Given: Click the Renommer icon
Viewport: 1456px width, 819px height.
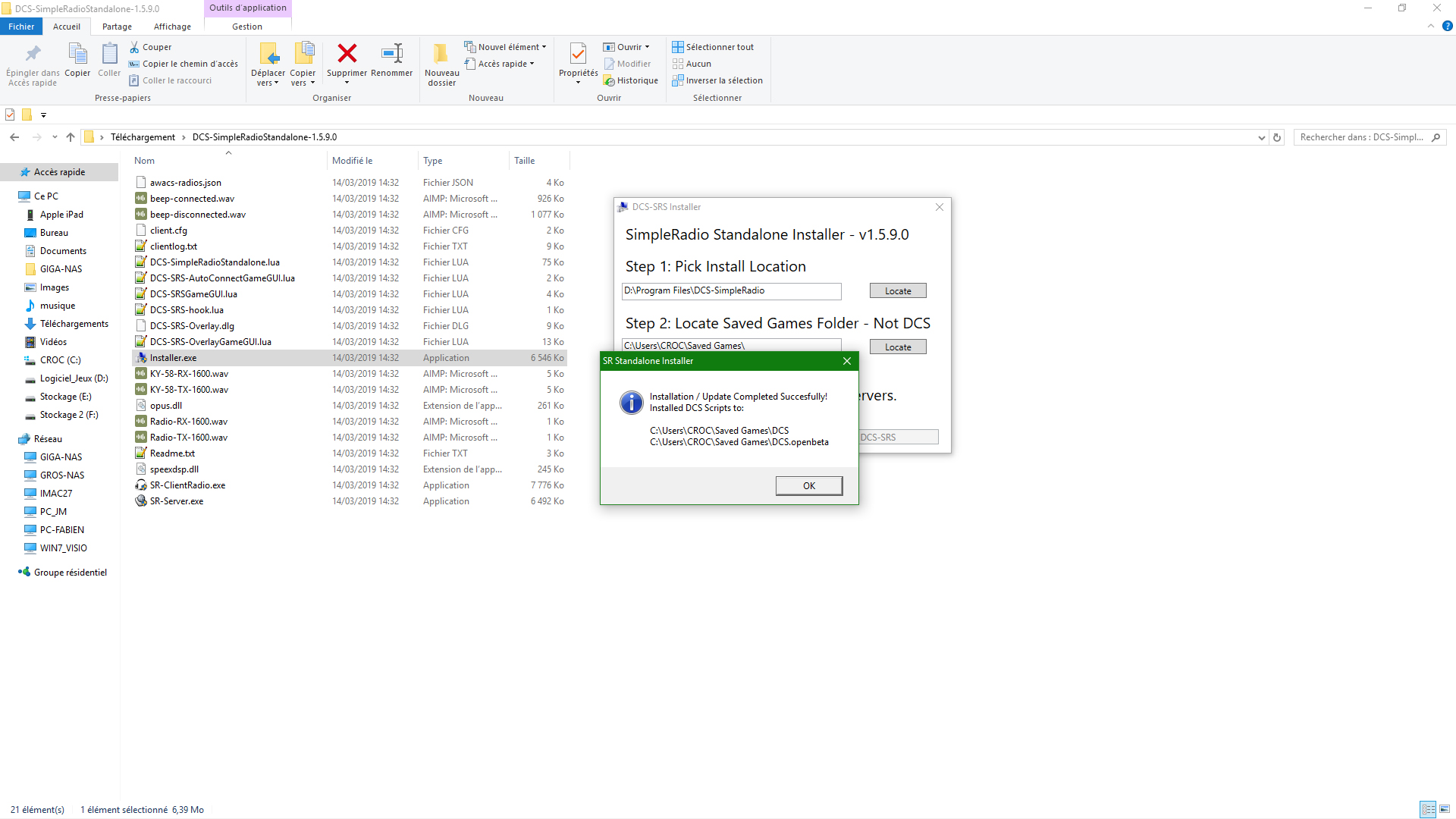Looking at the screenshot, I should click(x=392, y=53).
